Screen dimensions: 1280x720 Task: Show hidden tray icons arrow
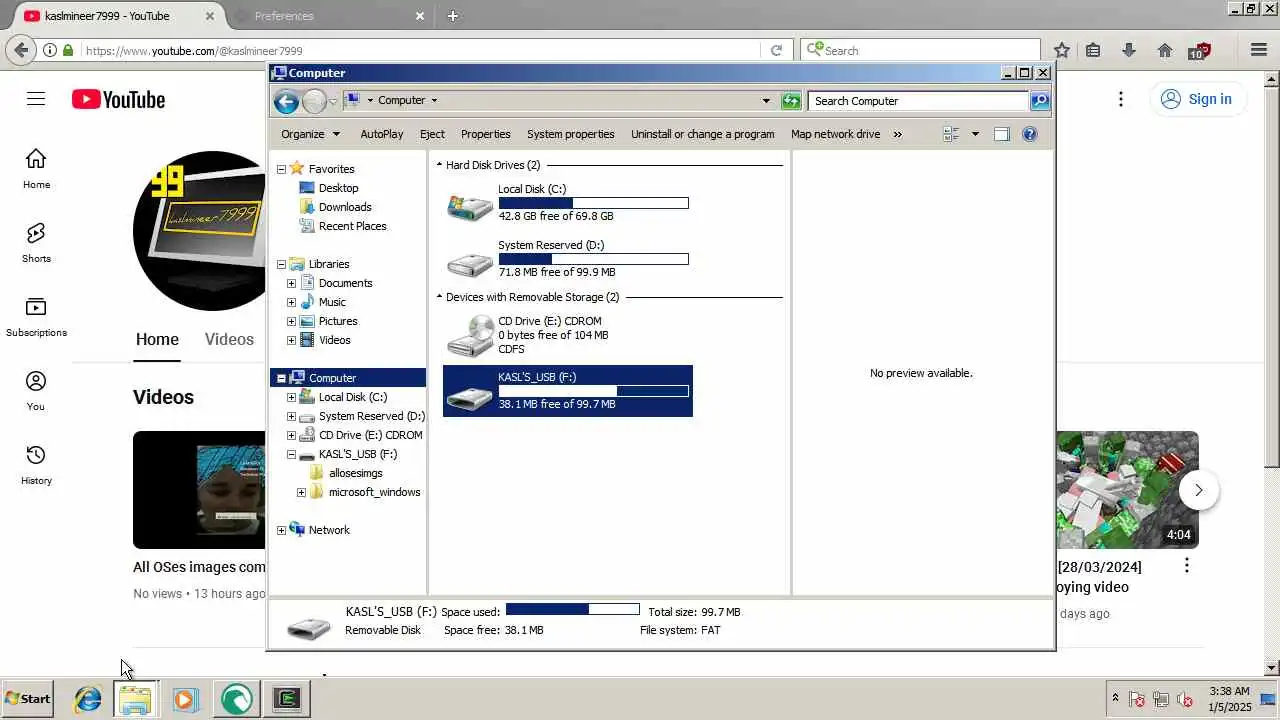click(1115, 698)
